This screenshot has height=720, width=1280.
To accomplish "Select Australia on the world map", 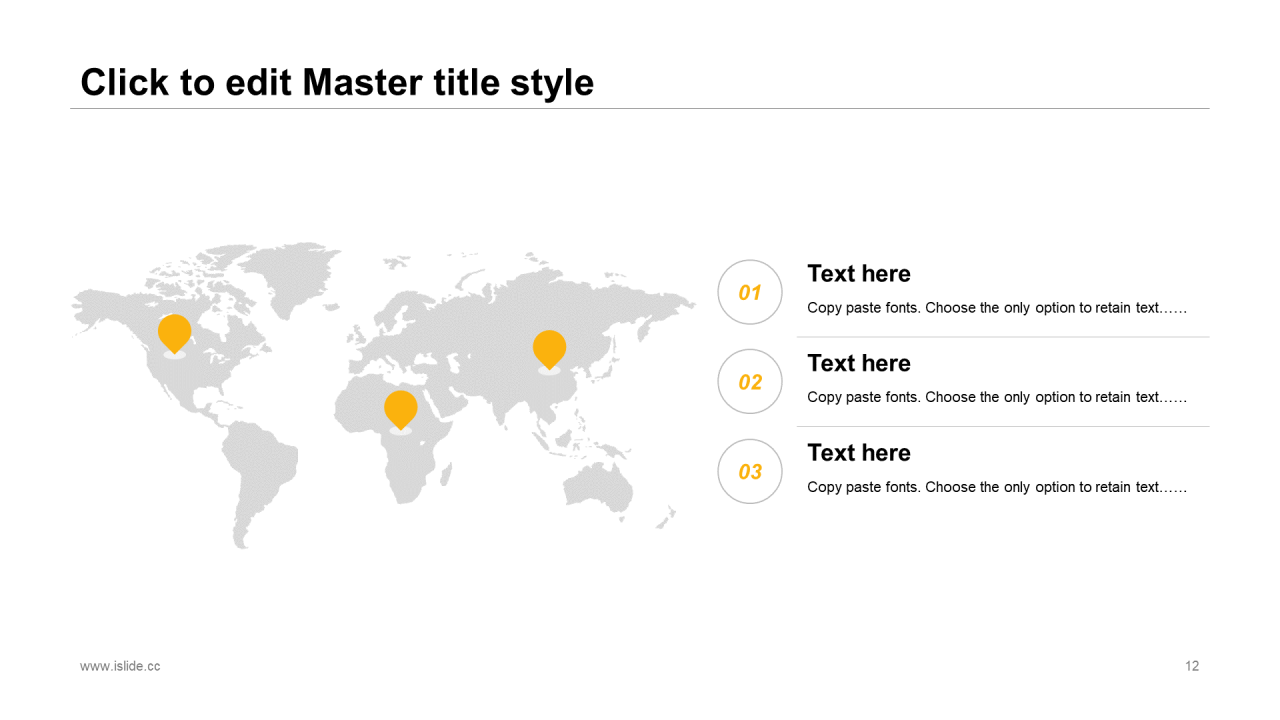I will point(598,488).
